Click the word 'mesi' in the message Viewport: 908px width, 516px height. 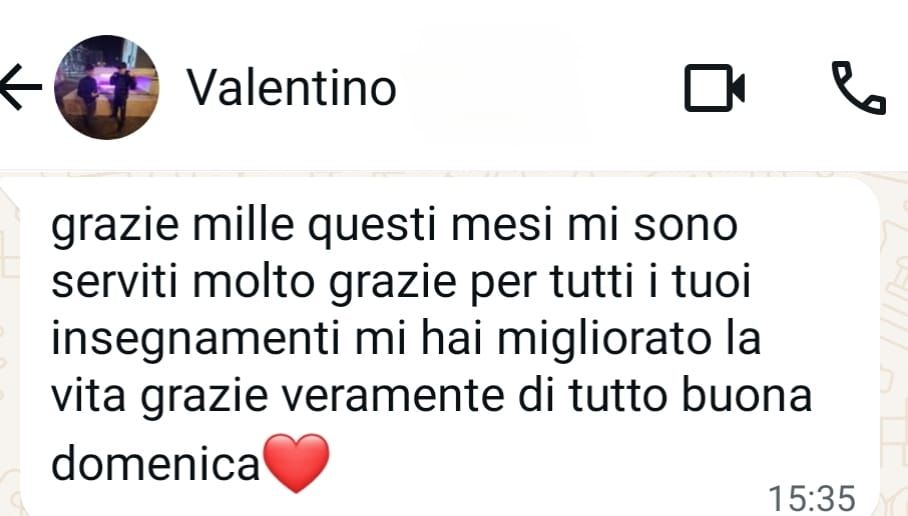click(x=501, y=226)
